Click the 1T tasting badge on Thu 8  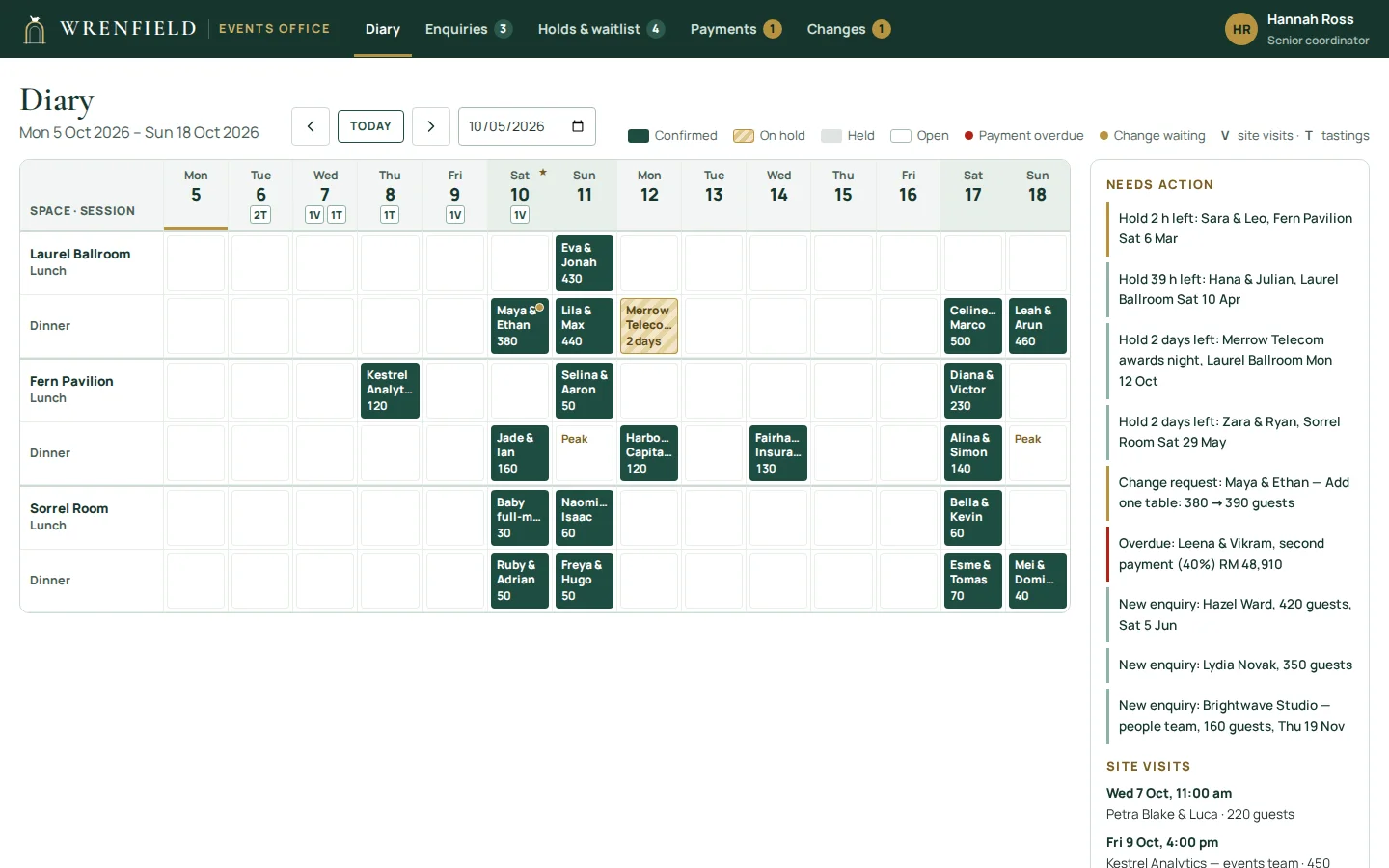[x=390, y=215]
